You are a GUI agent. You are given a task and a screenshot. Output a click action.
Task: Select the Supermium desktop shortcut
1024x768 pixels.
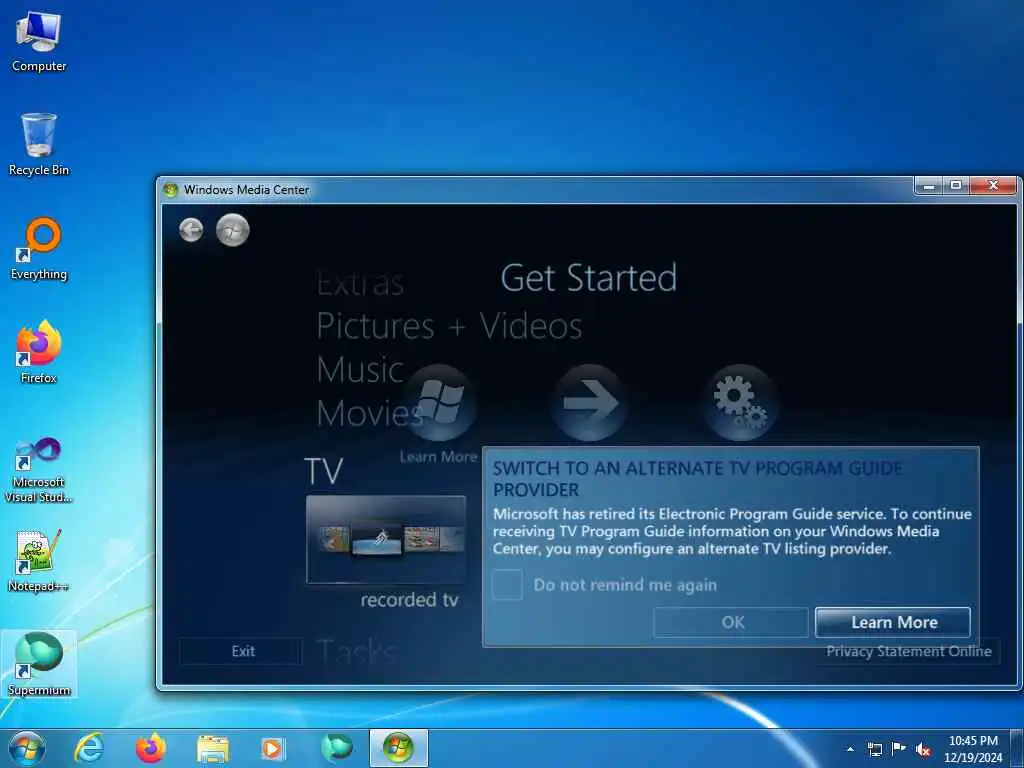[x=39, y=664]
